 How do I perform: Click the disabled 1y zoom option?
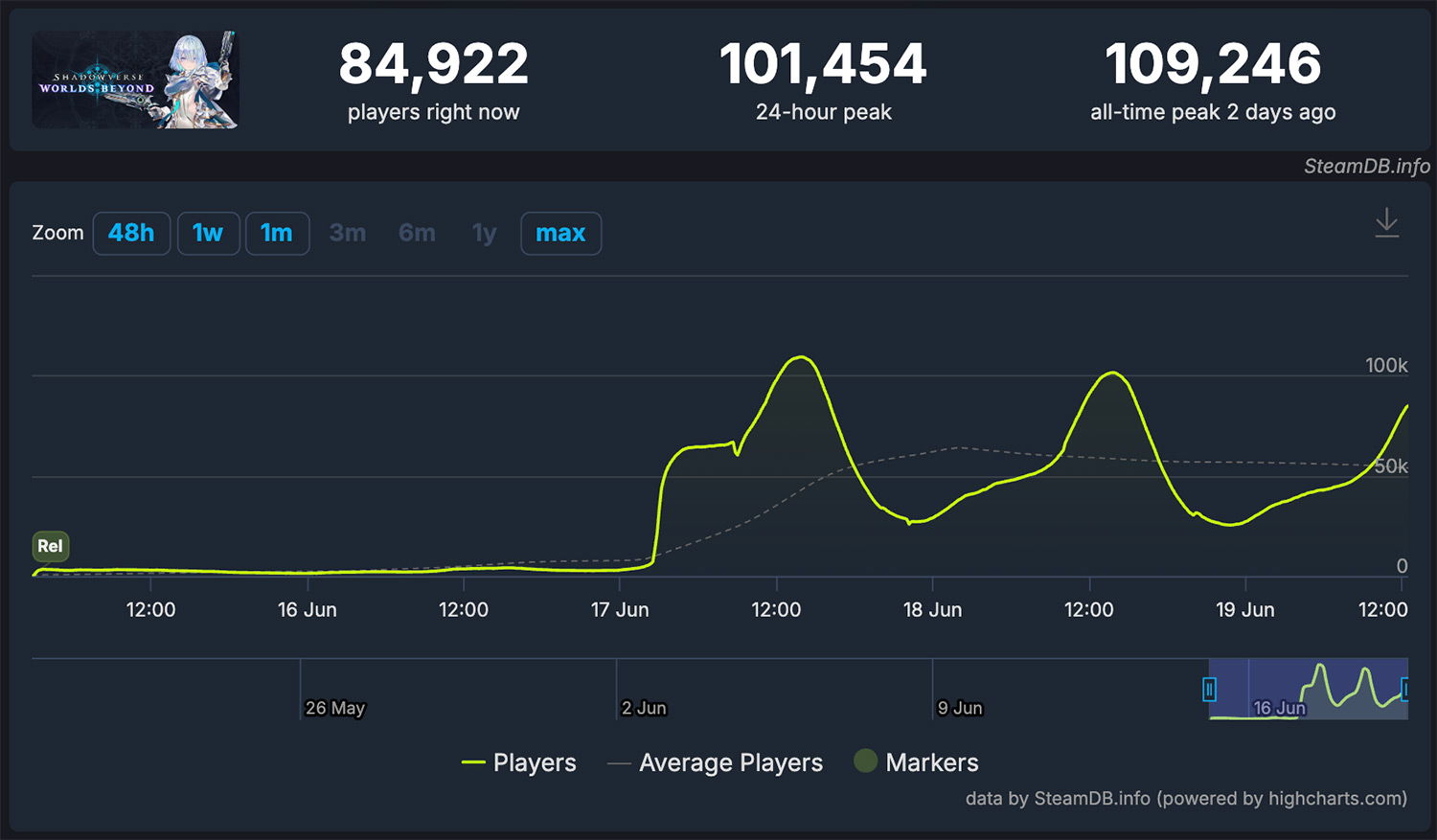[484, 234]
